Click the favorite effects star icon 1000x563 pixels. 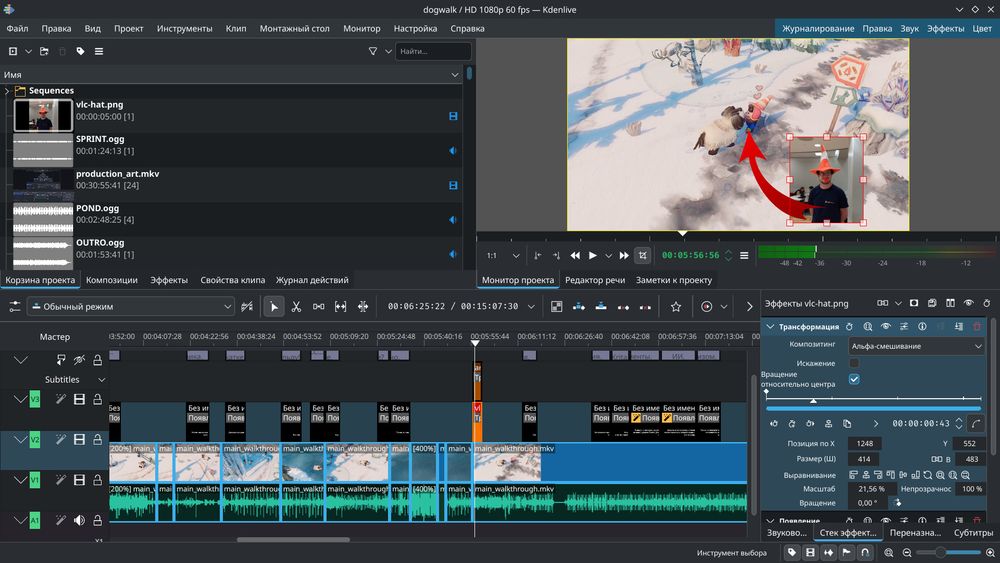676,307
